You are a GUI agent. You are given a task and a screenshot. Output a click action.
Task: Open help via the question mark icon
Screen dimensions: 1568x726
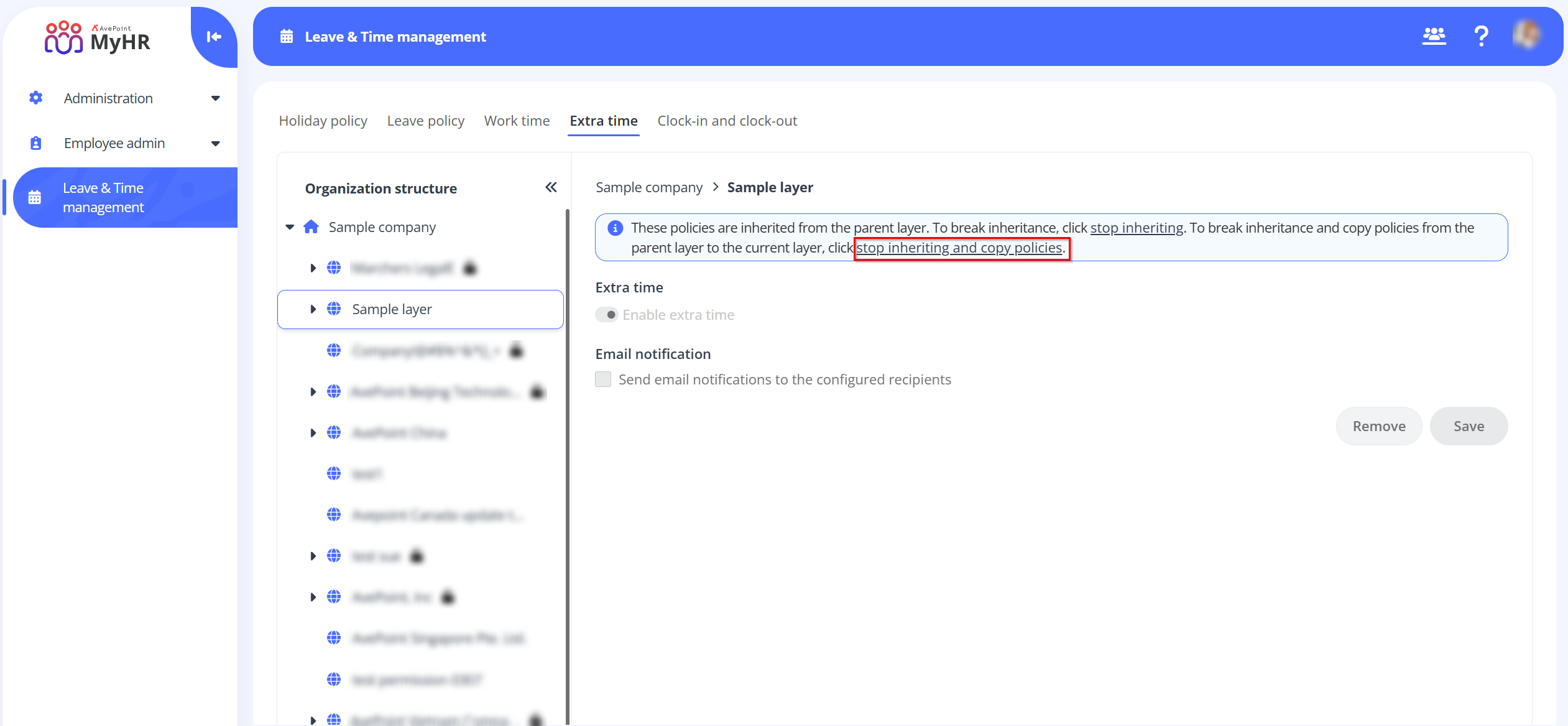[x=1482, y=36]
